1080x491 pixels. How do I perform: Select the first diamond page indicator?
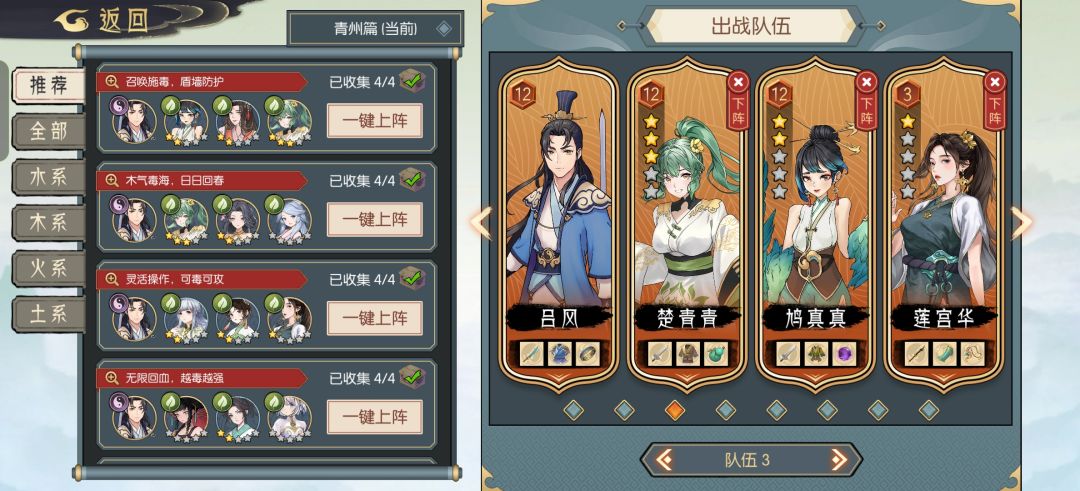(573, 410)
